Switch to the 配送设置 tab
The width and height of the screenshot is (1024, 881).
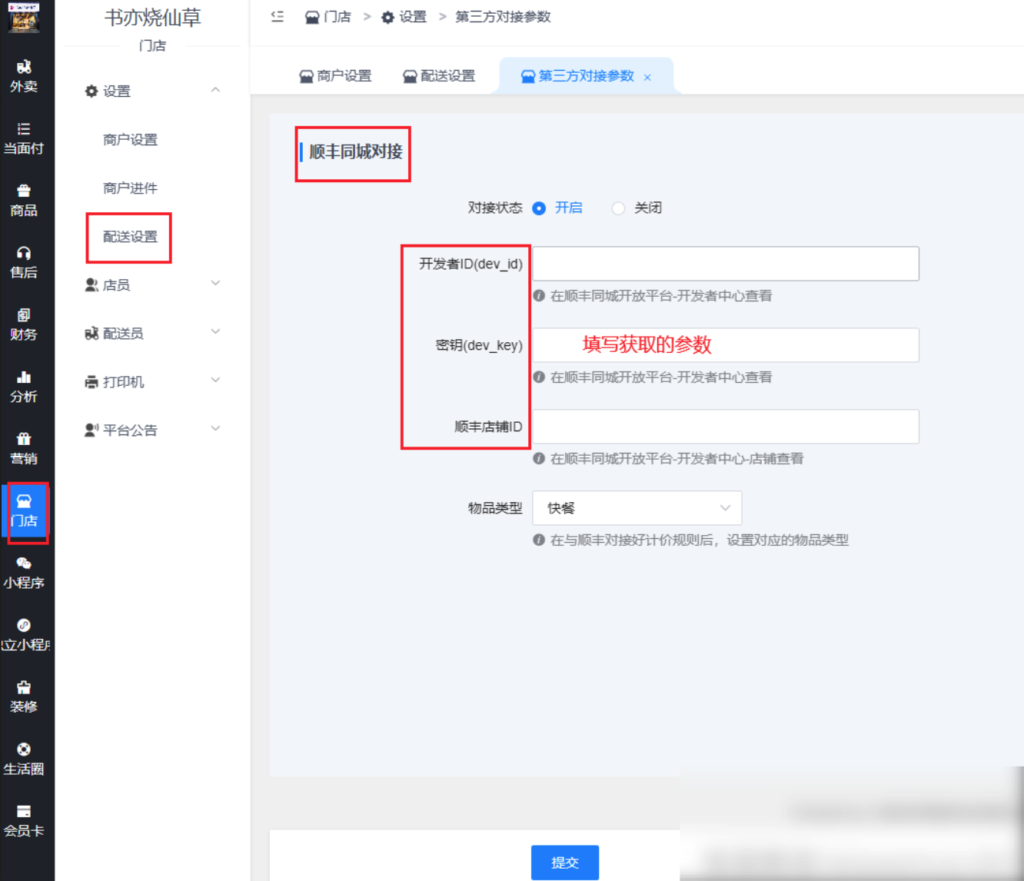click(438, 75)
